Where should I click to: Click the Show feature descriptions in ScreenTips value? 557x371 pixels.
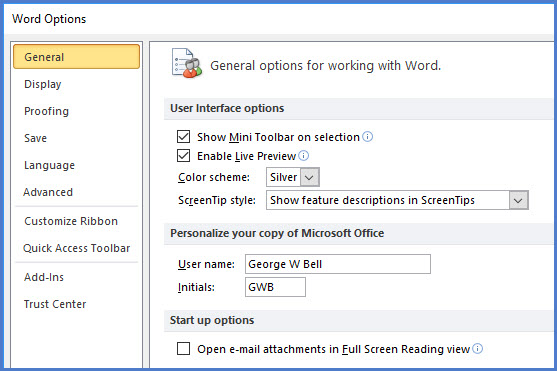click(372, 200)
